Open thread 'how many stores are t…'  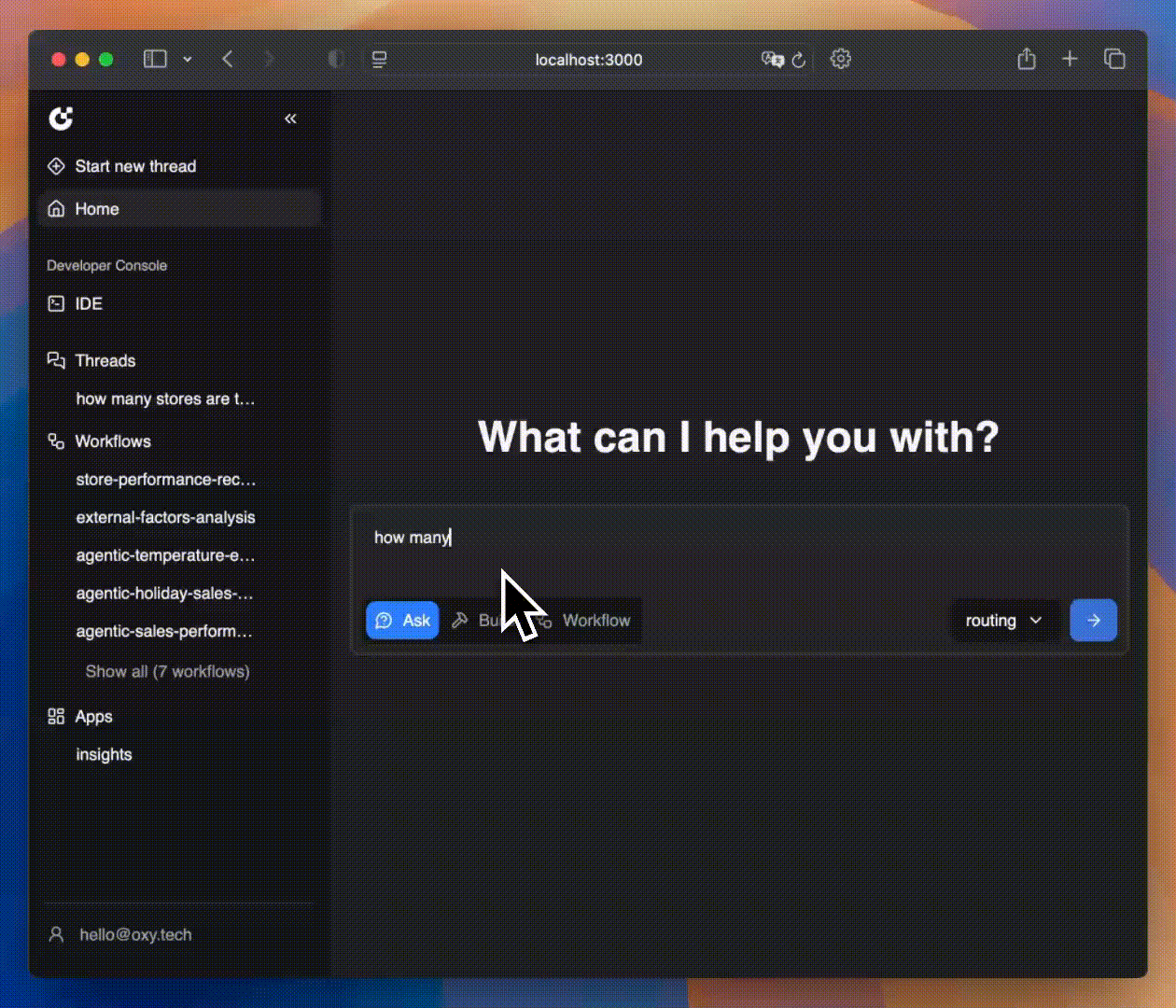tap(165, 399)
